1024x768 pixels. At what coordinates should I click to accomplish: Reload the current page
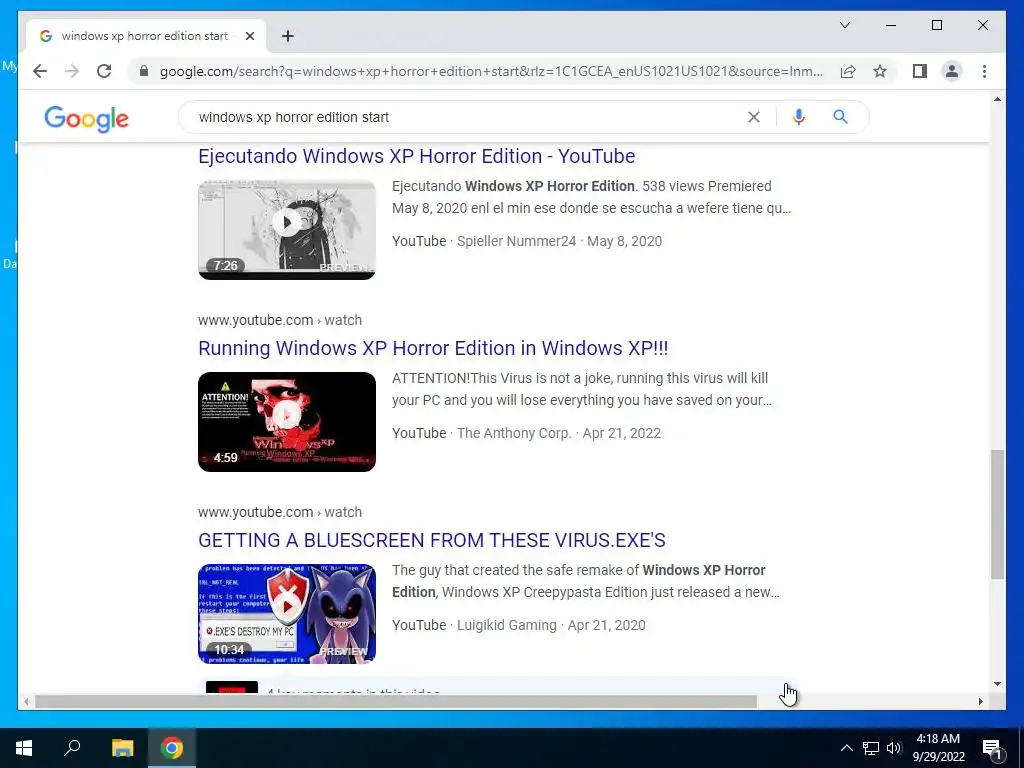[x=104, y=71]
